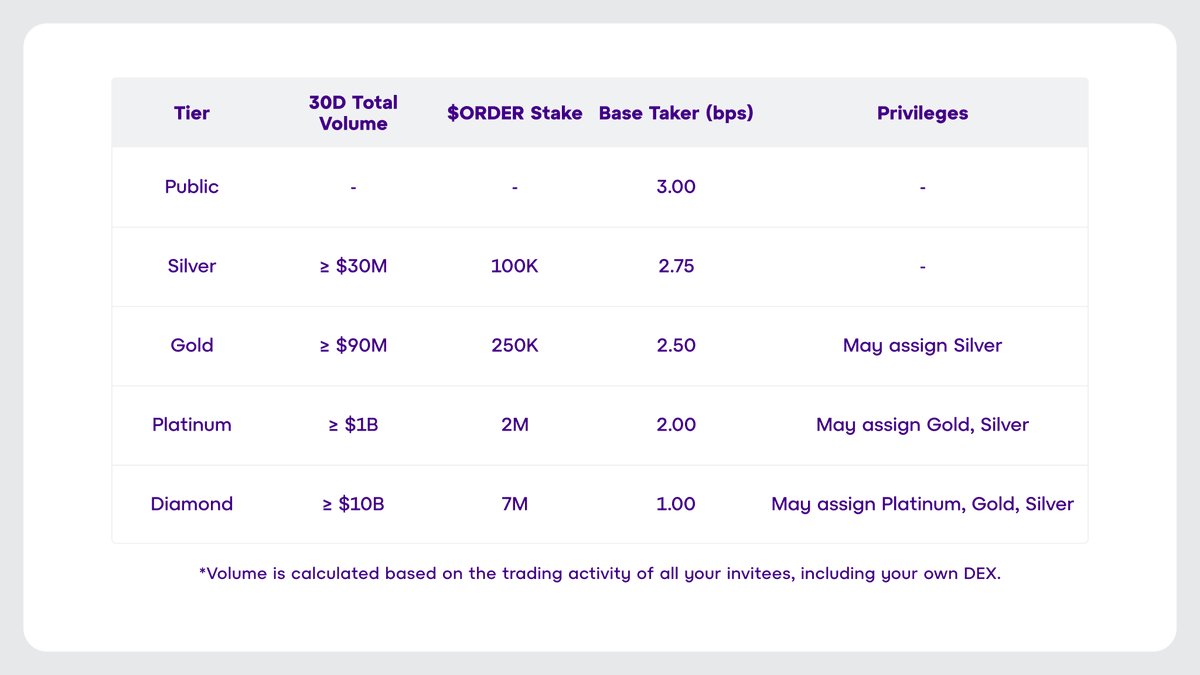Image resolution: width=1200 pixels, height=675 pixels.
Task: Select the Public tier name cell
Action: pyautogui.click(x=191, y=187)
